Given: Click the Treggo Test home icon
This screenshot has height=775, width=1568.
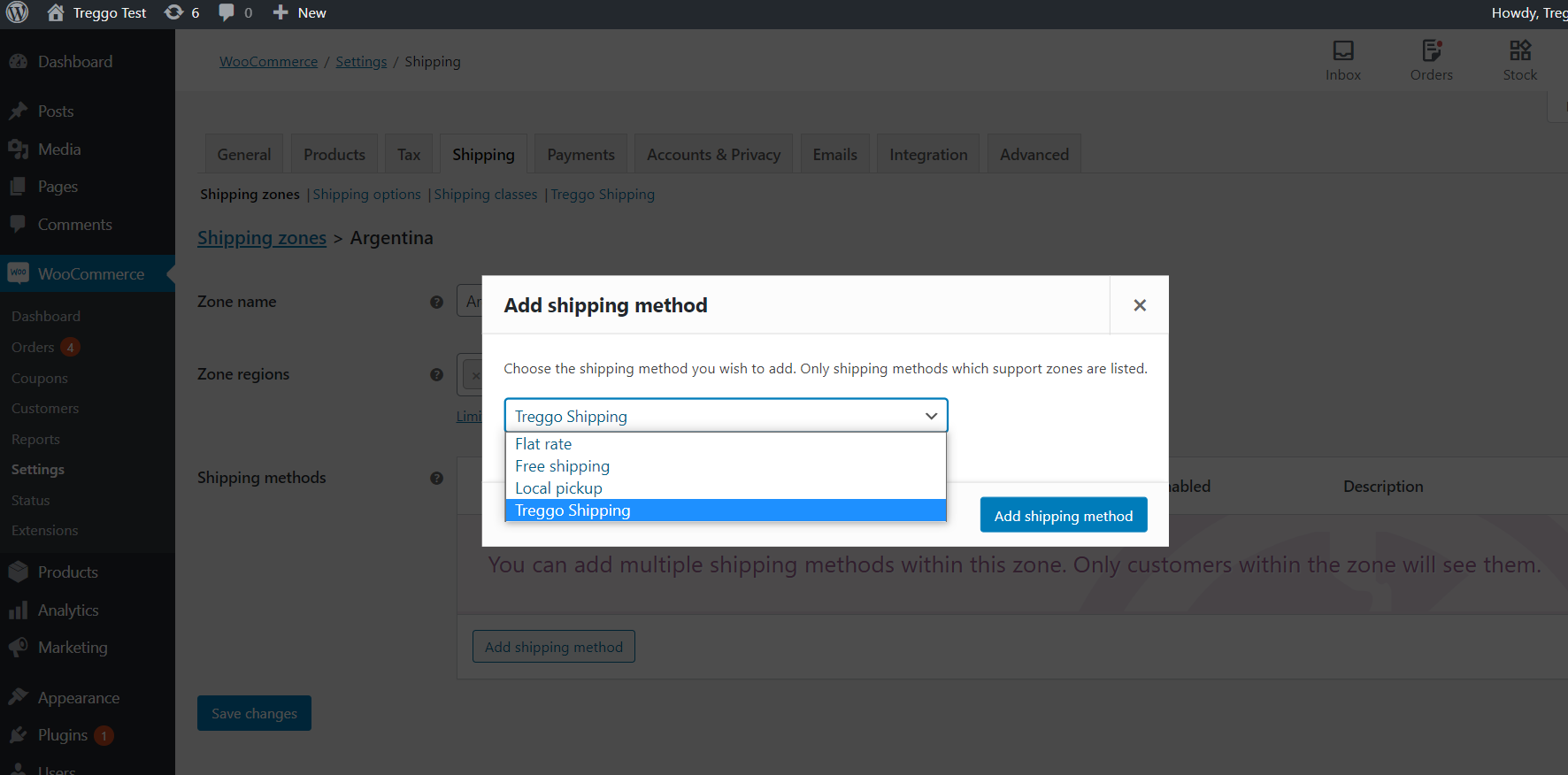Looking at the screenshot, I should click(56, 12).
